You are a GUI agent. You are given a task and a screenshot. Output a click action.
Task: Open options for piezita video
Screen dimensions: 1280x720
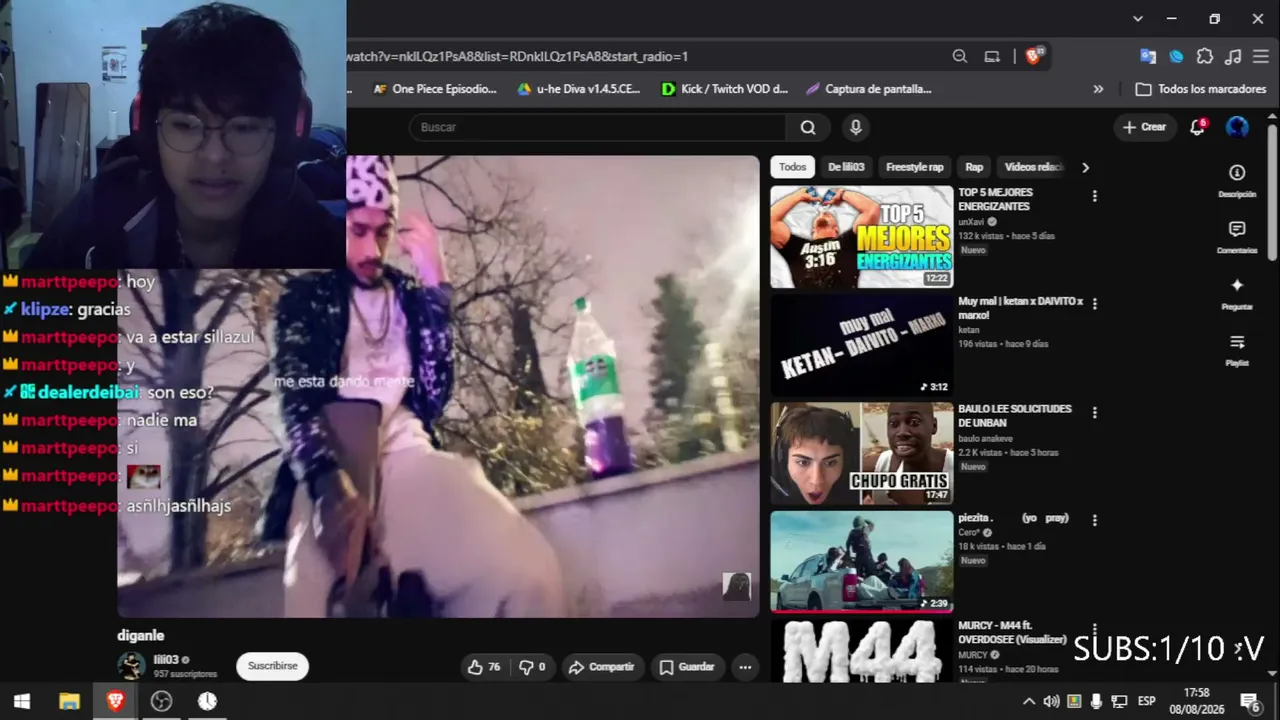[1095, 520]
